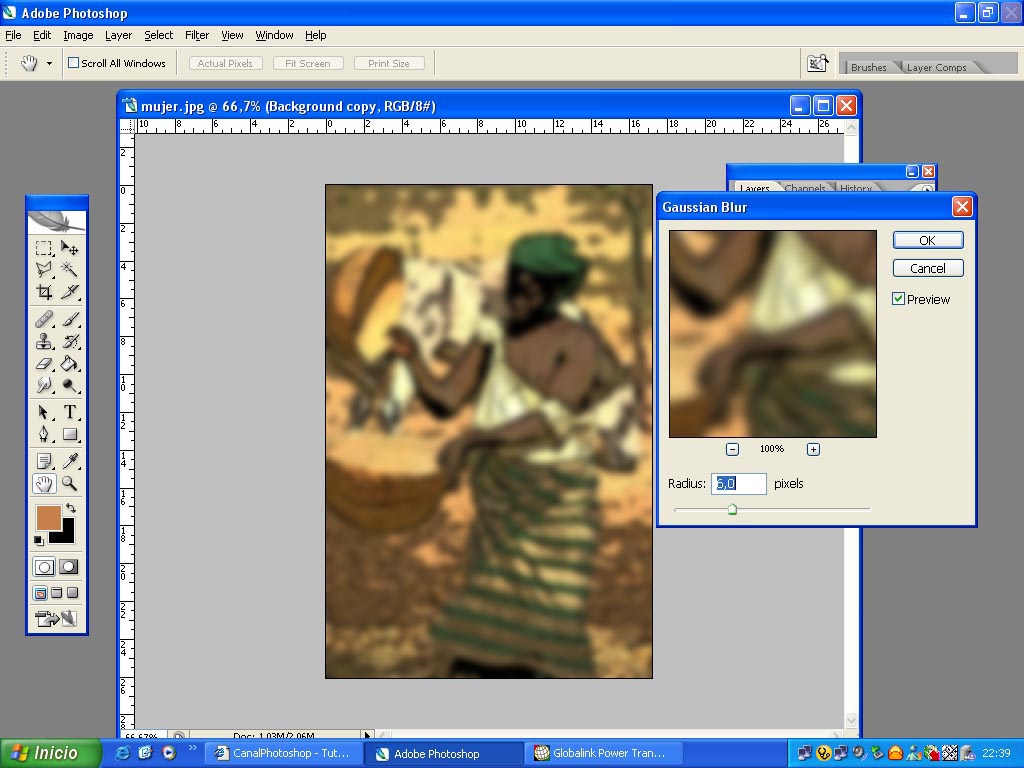Select the Rectangular Marquee tool
1024x768 pixels.
click(x=44, y=248)
